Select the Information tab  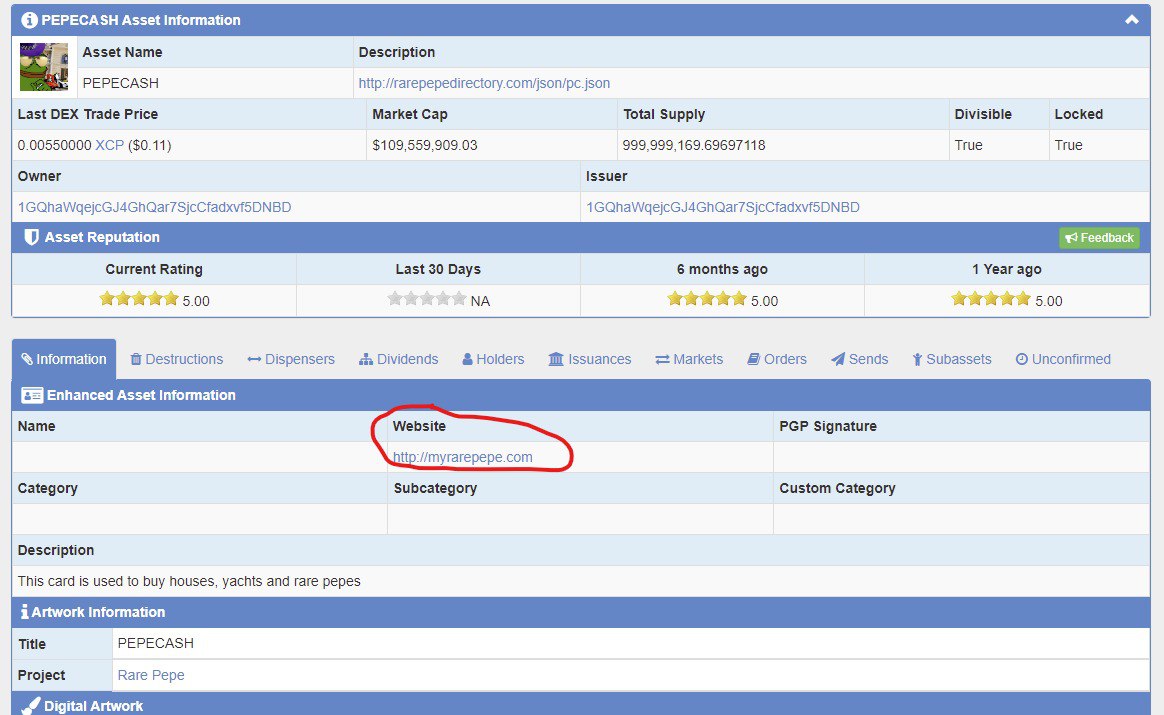(x=64, y=359)
